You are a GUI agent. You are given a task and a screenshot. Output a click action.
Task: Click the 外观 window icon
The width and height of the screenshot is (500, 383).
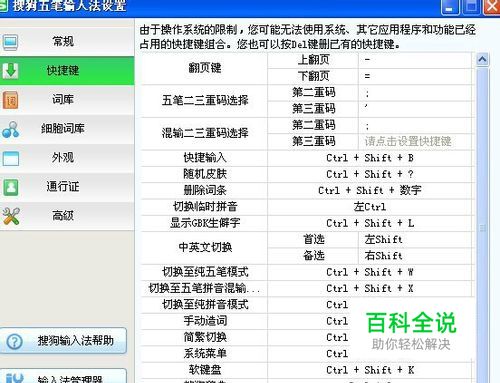click(x=11, y=158)
